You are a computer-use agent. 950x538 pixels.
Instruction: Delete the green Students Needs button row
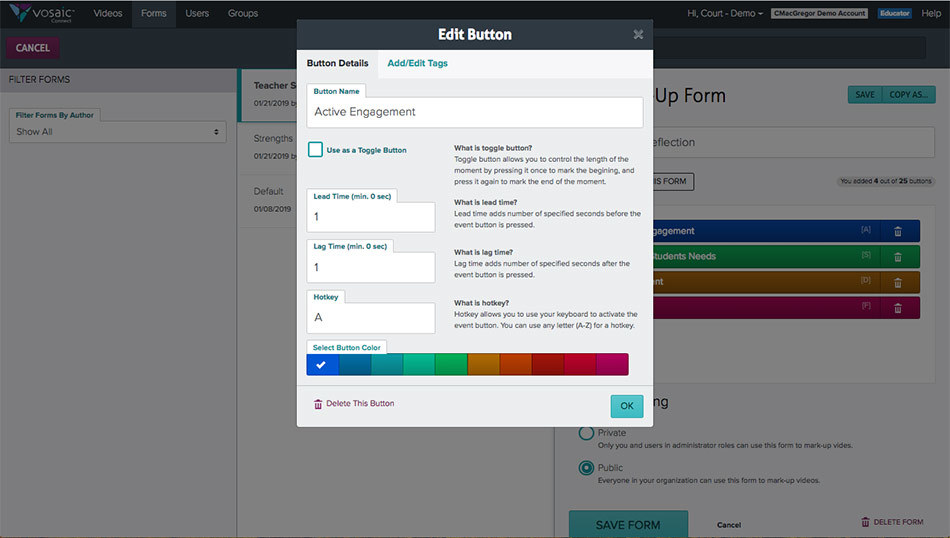point(898,257)
